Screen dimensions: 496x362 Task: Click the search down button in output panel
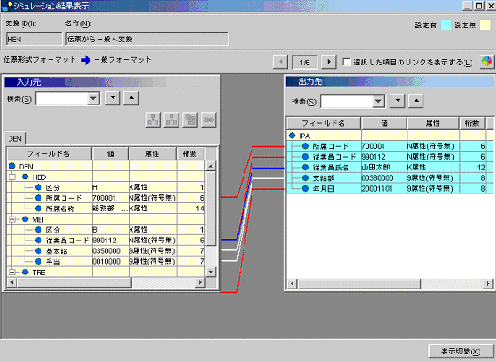pyautogui.click(x=398, y=101)
